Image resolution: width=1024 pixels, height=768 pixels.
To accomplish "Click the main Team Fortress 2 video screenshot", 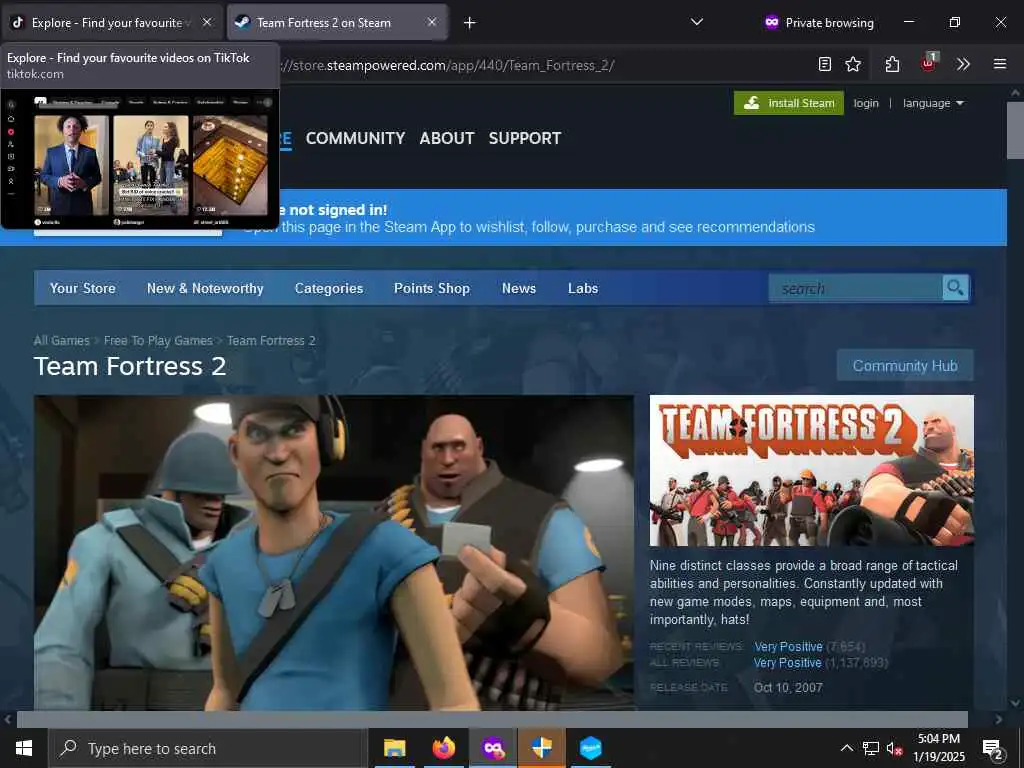I will coord(334,552).
